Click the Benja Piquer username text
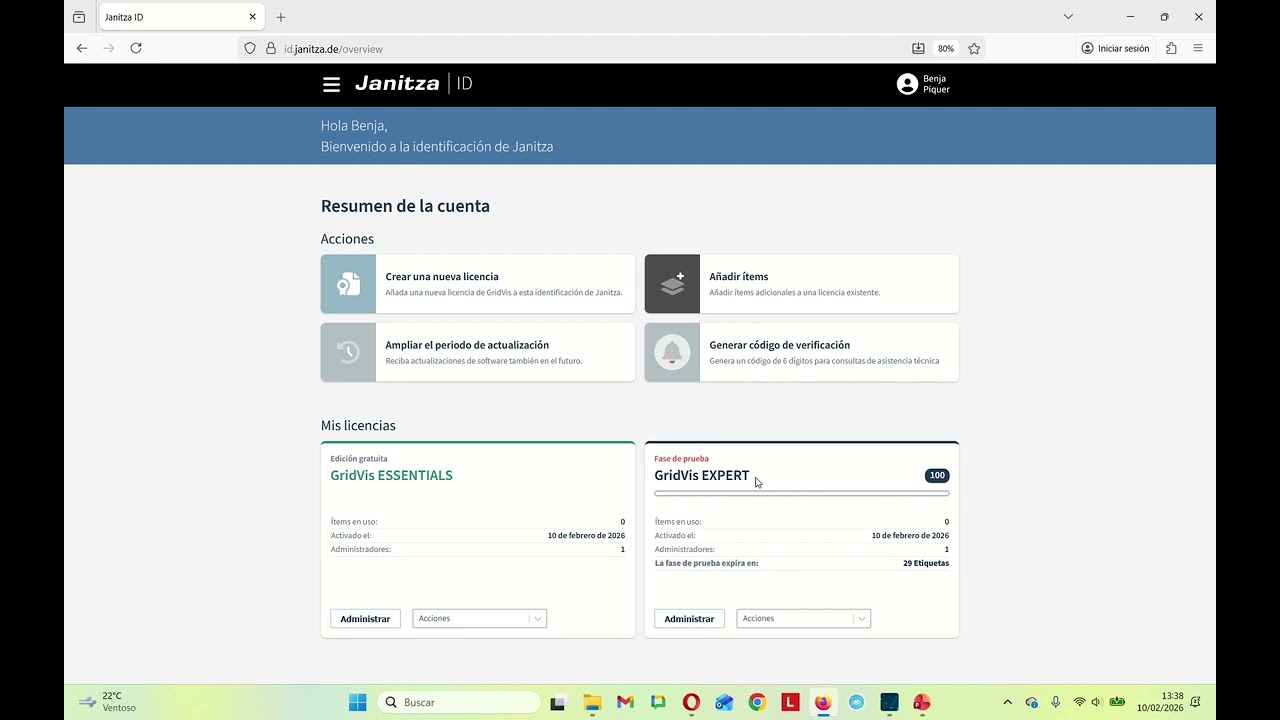The height and width of the screenshot is (720, 1280). (936, 84)
